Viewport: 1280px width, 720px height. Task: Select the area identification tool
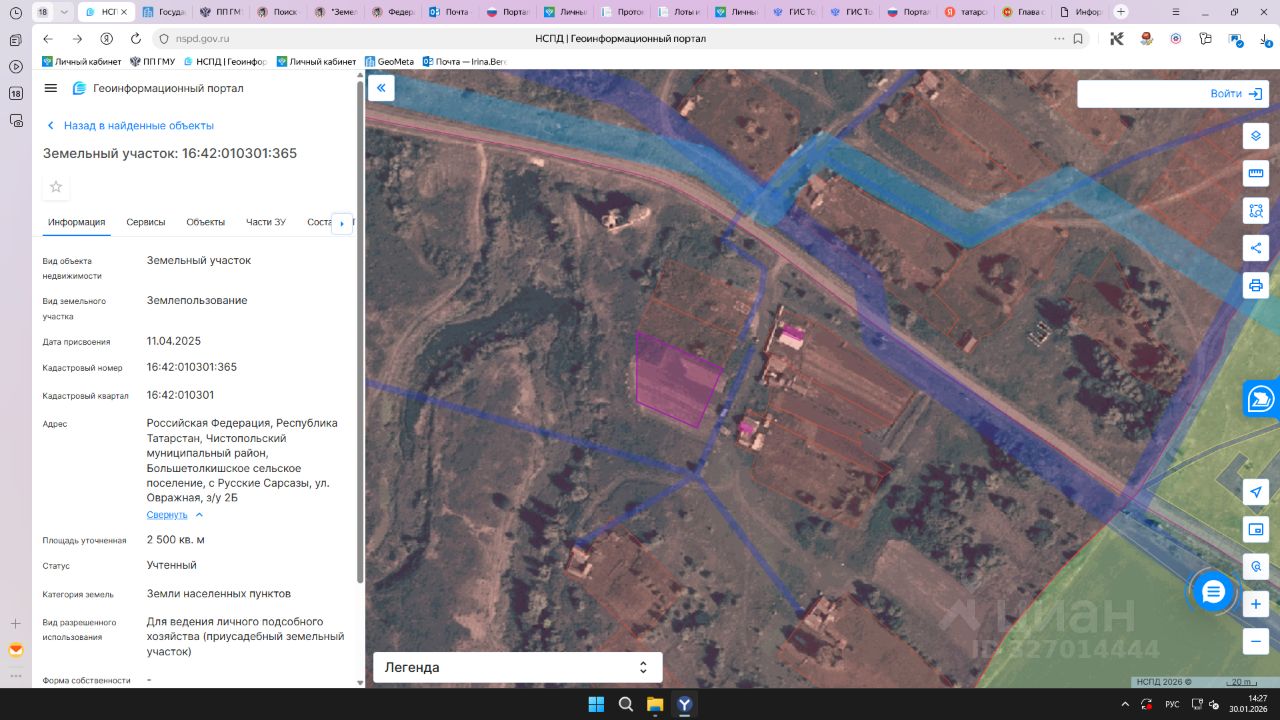[1256, 211]
